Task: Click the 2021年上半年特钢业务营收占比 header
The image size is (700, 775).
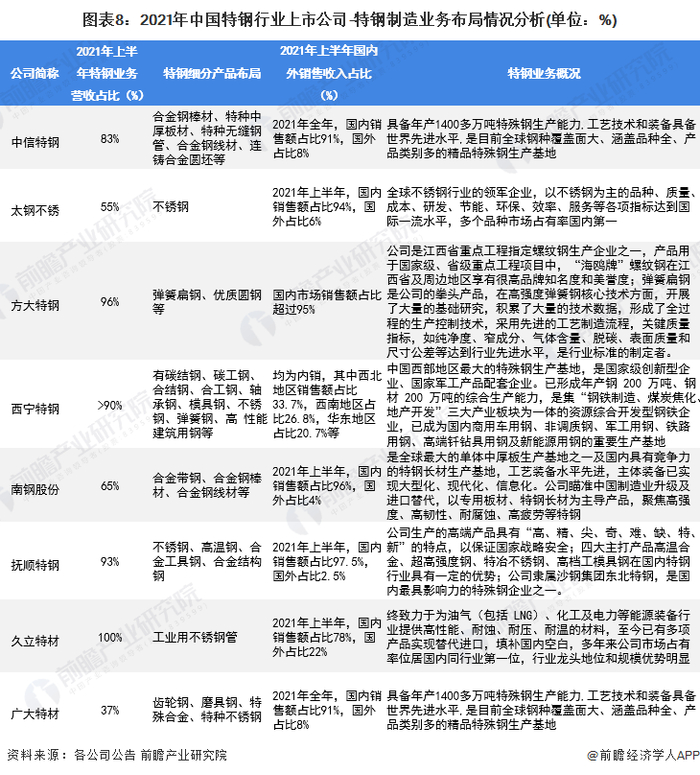Action: (107, 73)
